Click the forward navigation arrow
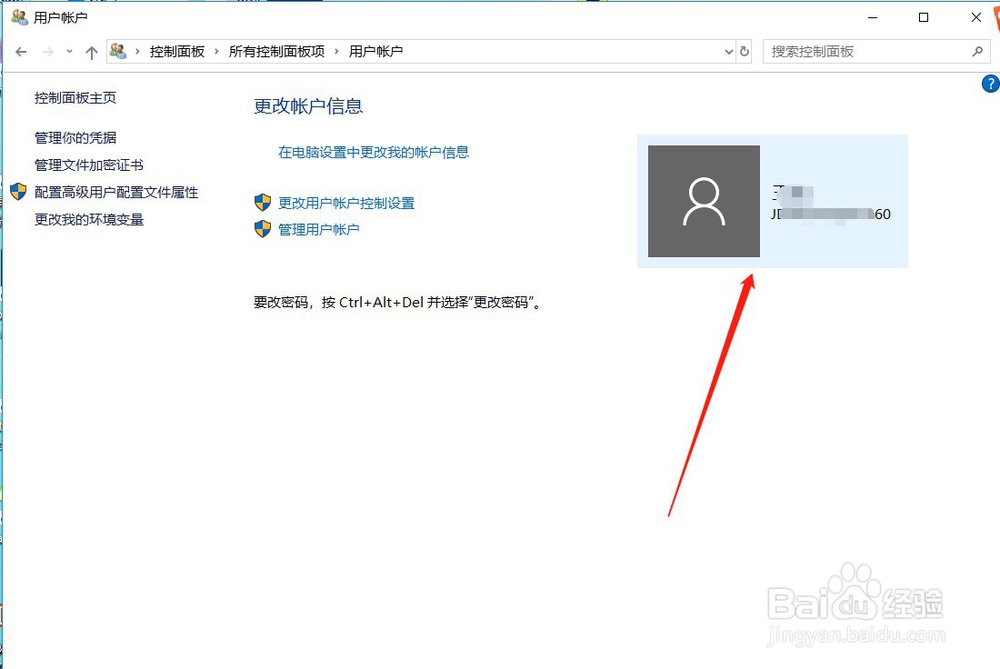The image size is (1000, 669). (x=48, y=52)
